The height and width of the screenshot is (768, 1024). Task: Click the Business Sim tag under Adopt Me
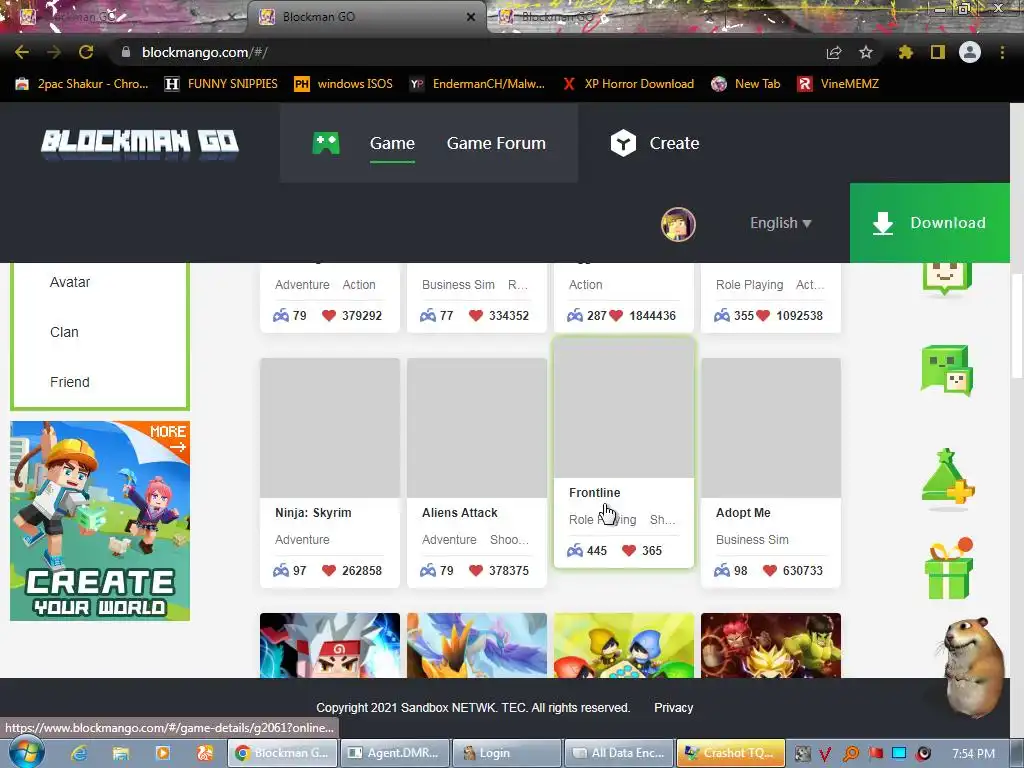pos(752,539)
